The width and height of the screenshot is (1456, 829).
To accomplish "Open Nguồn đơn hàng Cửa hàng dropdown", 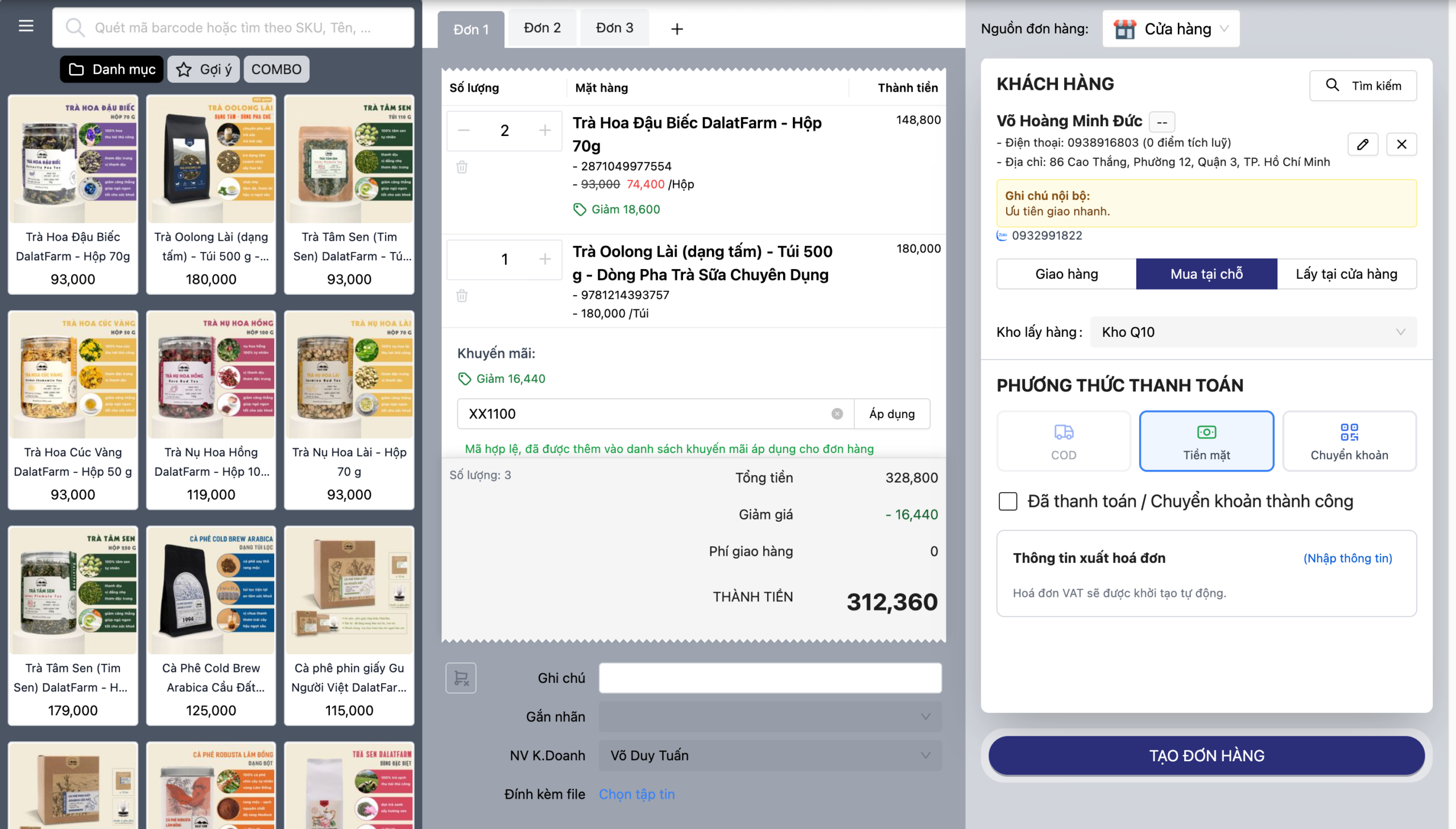I will pyautogui.click(x=1171, y=29).
